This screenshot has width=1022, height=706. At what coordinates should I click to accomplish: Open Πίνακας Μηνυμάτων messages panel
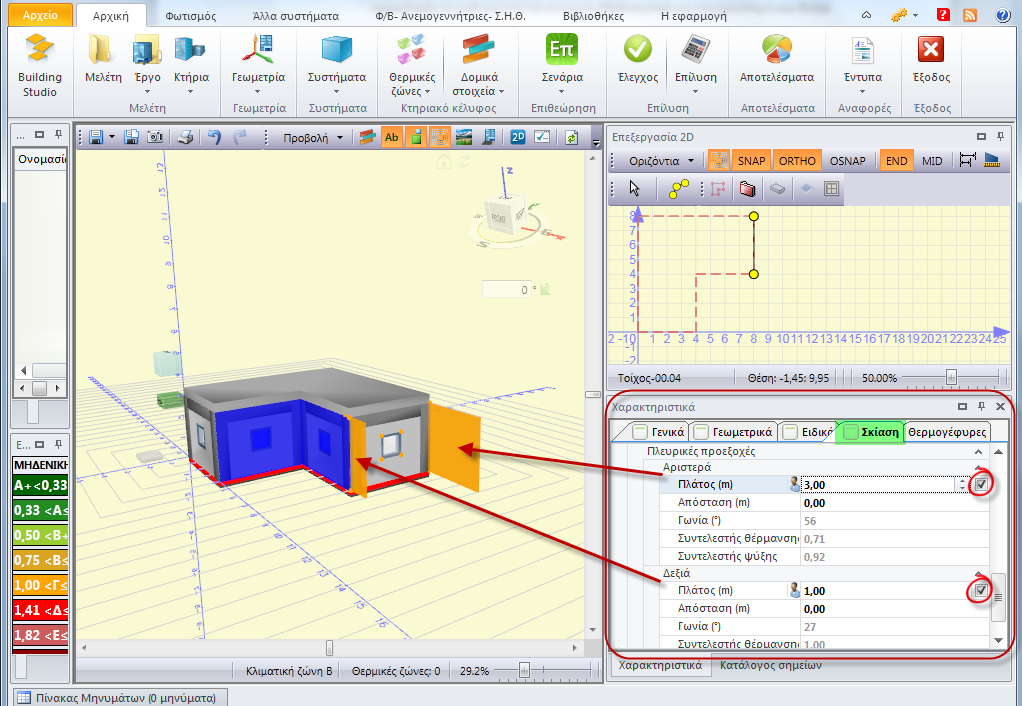[120, 698]
